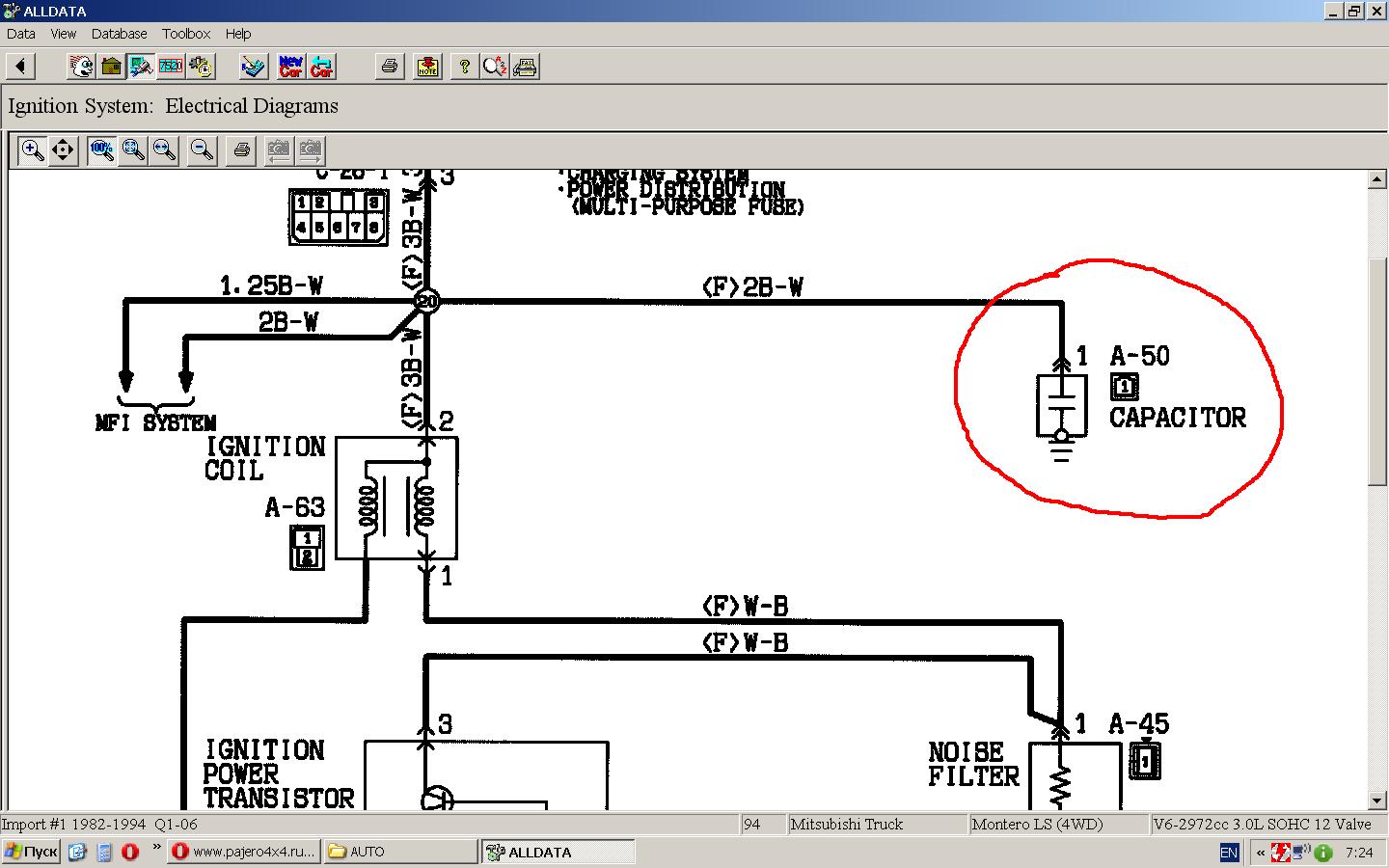
Task: Launch Internet Explorer from quick launch
Action: tap(77, 852)
